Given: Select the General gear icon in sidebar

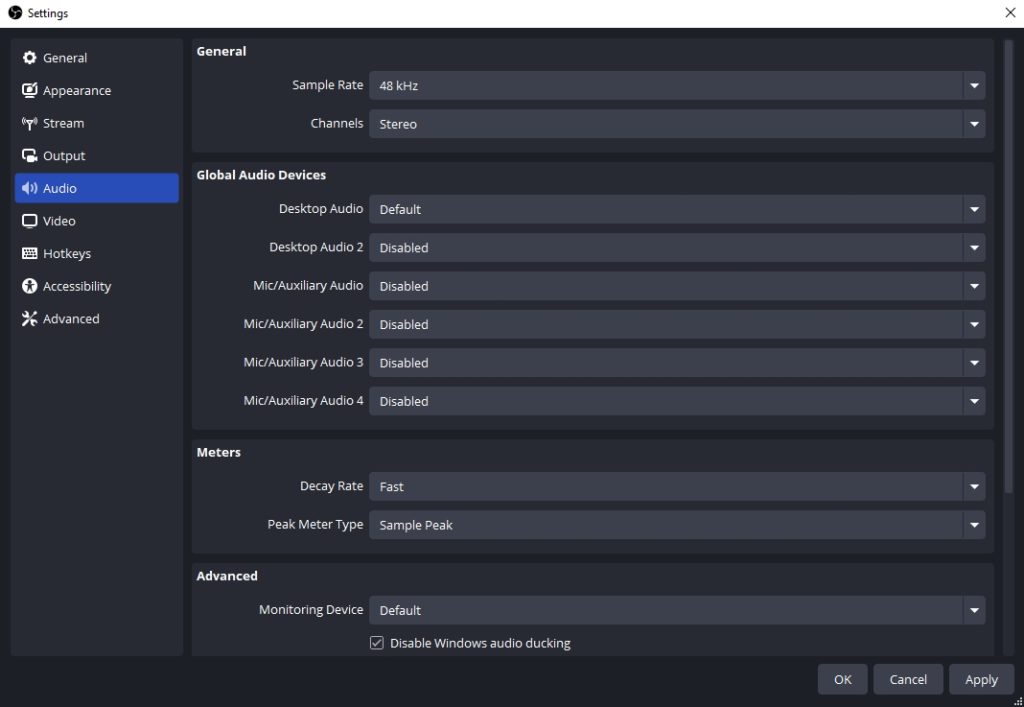Looking at the screenshot, I should [x=29, y=57].
